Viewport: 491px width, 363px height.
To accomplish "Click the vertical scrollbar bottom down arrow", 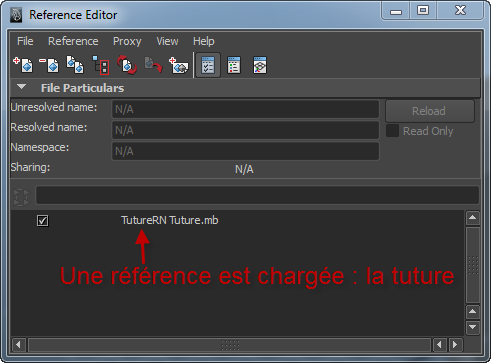I will pyautogui.click(x=473, y=327).
